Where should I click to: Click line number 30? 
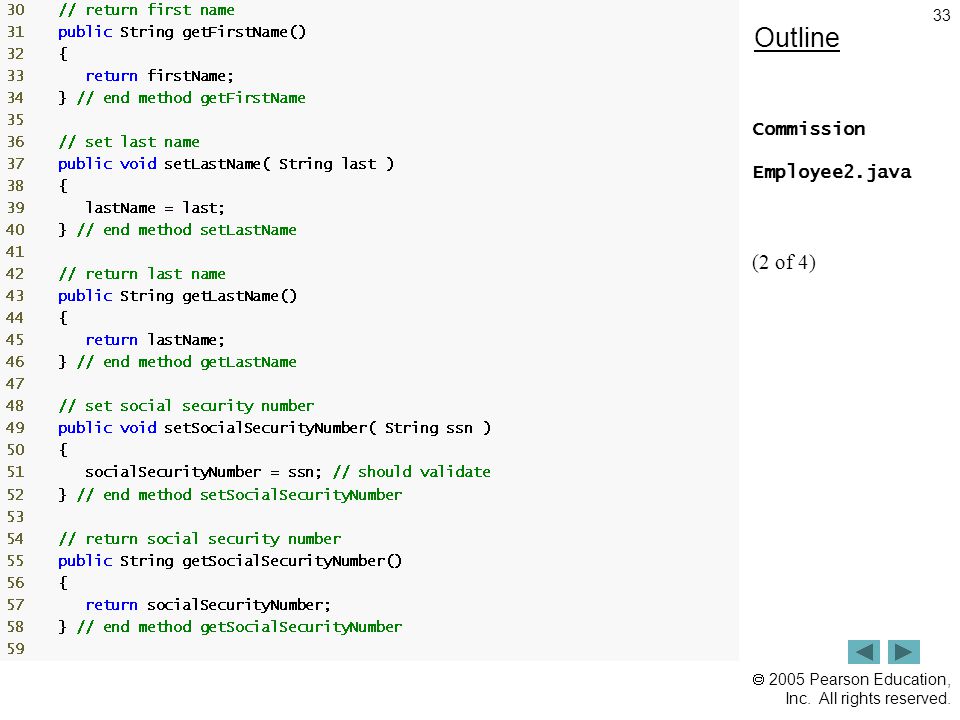coord(15,10)
